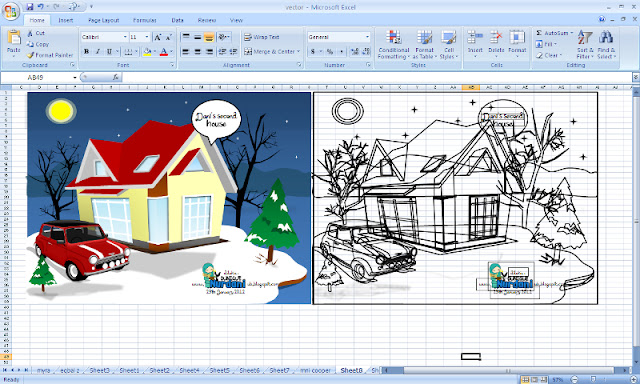Open the borders dropdown arrow

(x=136, y=51)
